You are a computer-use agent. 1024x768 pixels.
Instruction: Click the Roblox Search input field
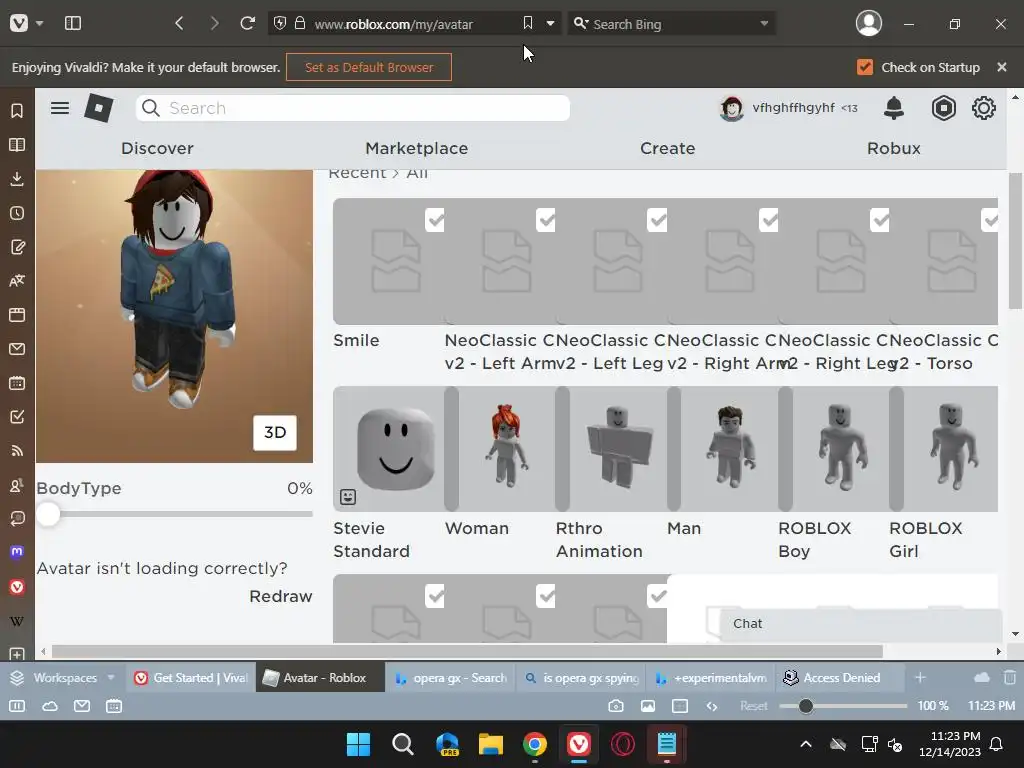353,108
